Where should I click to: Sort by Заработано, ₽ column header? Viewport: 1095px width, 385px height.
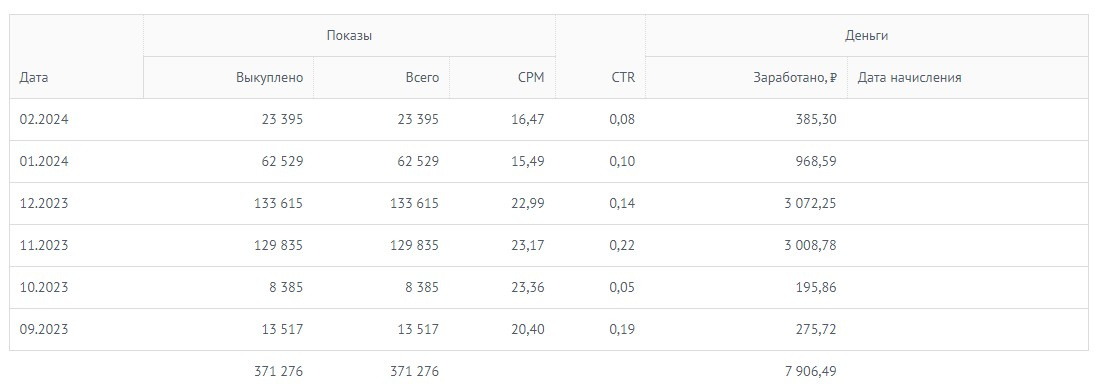point(795,78)
